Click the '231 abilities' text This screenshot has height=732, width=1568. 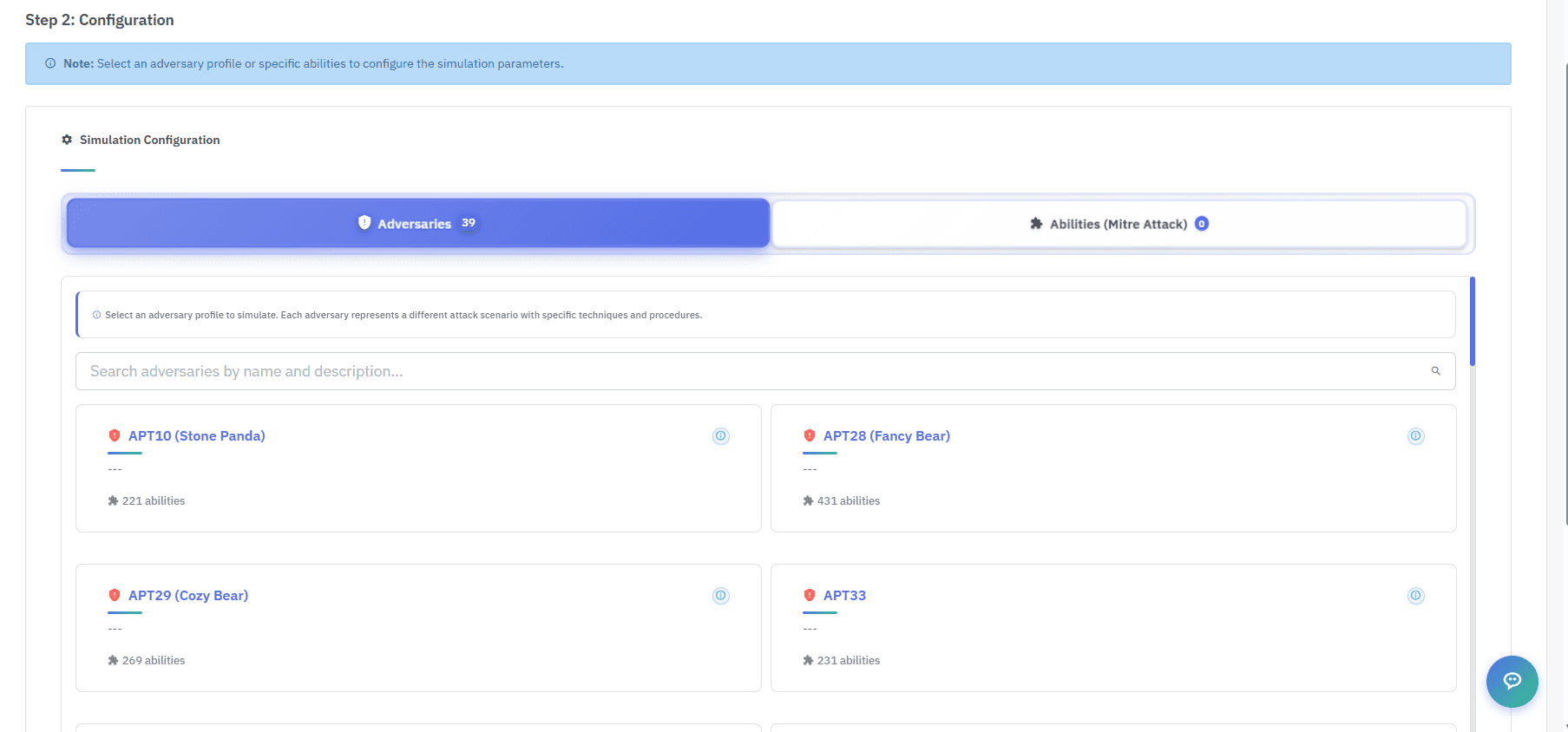849,661
